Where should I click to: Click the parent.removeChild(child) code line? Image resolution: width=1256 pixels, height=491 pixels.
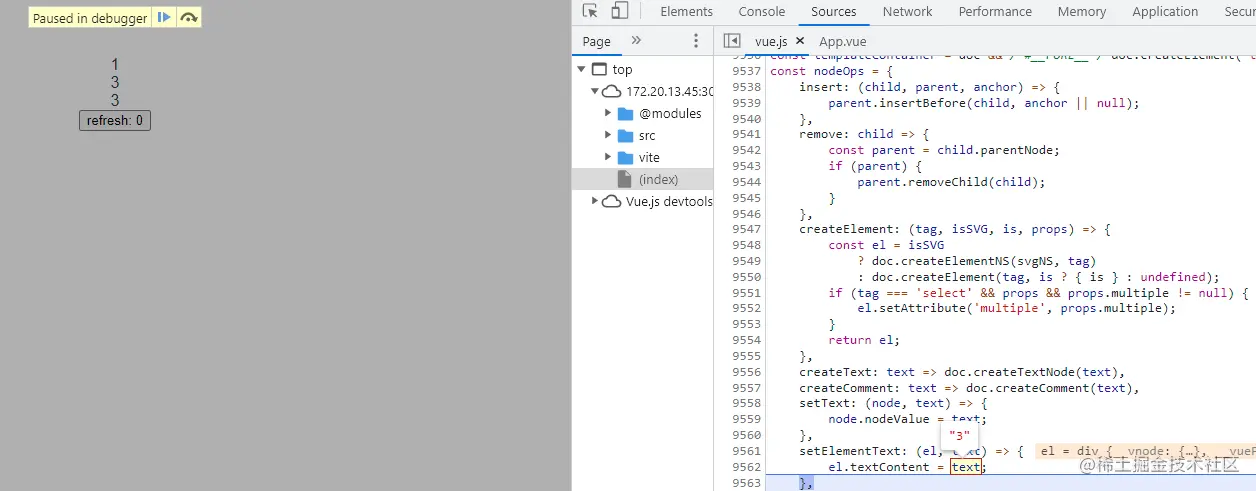point(951,182)
